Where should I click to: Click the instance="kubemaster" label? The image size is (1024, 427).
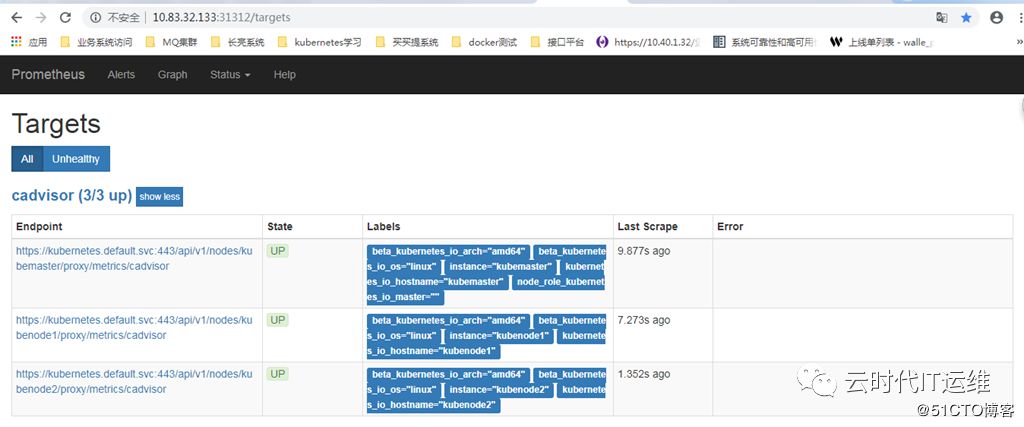pos(501,266)
